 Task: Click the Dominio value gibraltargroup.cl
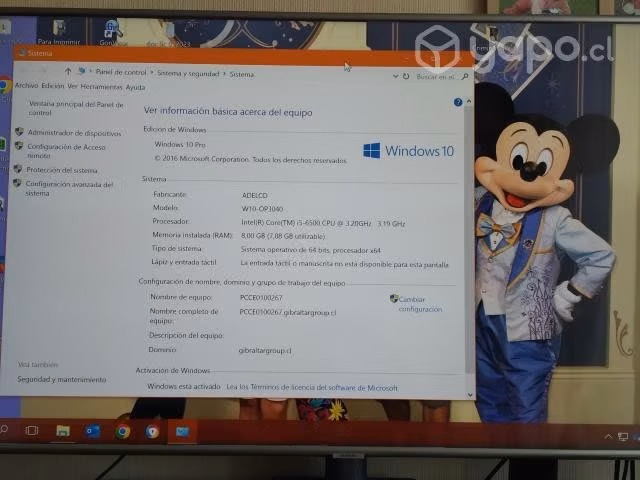pyautogui.click(x=265, y=350)
